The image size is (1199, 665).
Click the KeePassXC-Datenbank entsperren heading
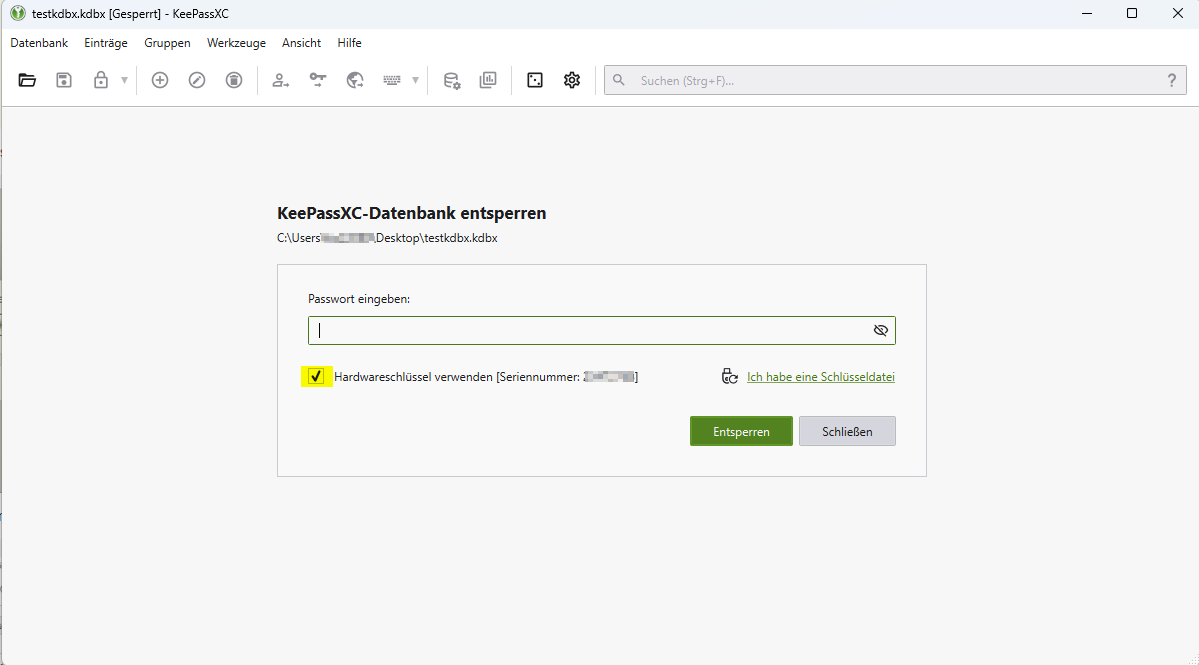pyautogui.click(x=411, y=213)
